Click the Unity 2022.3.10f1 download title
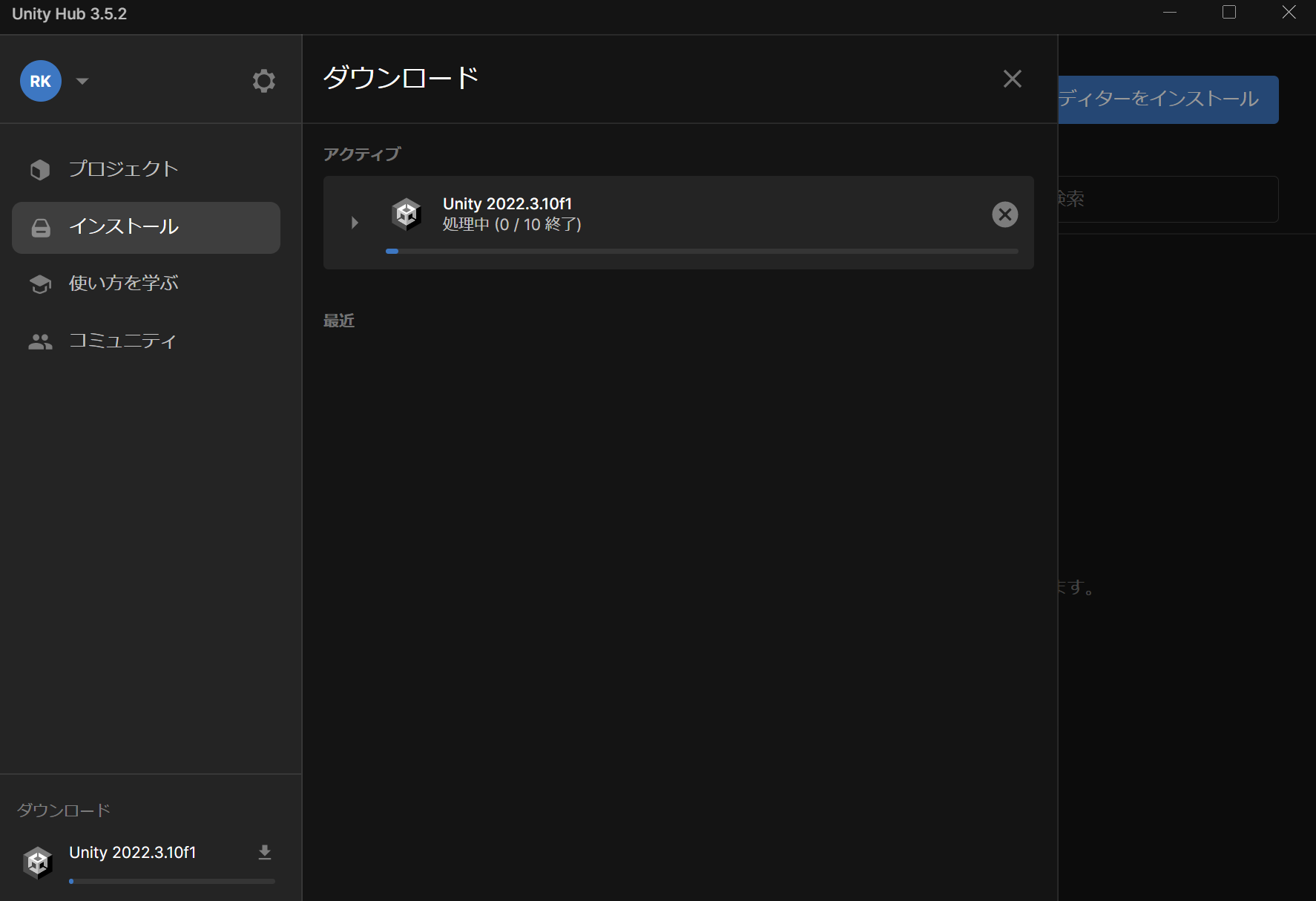This screenshot has width=1316, height=901. [x=507, y=203]
